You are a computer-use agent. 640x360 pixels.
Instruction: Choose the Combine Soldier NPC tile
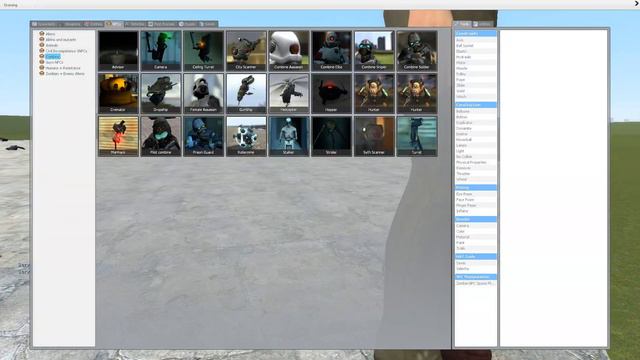417,51
